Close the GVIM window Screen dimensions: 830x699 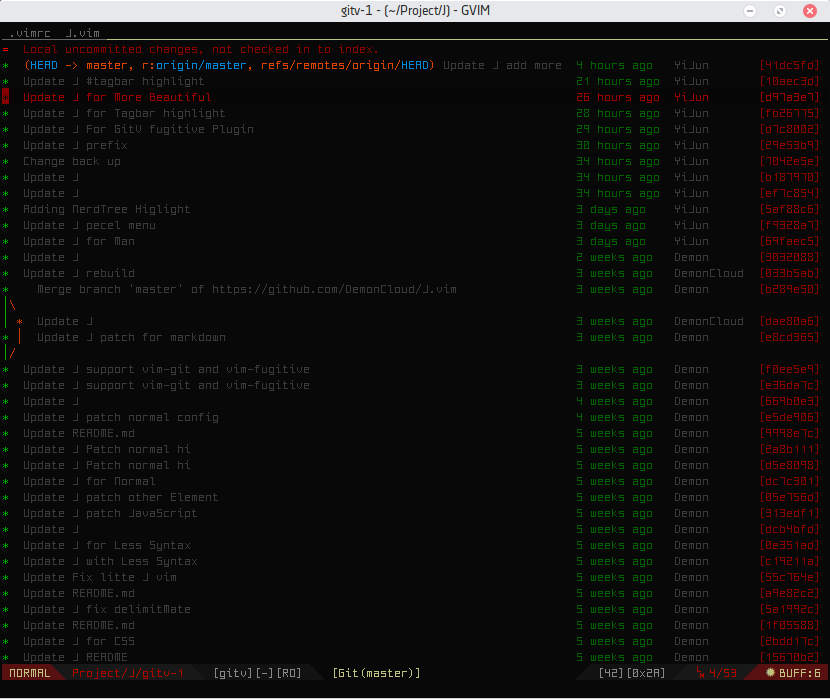click(810, 11)
